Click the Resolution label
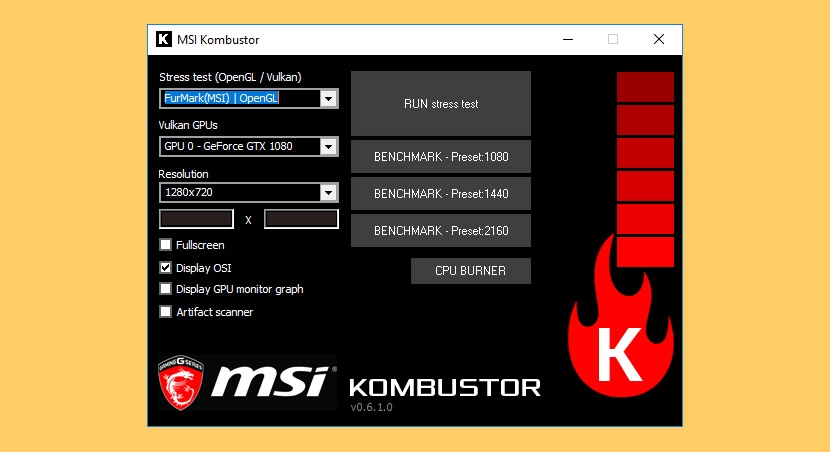 [183, 174]
